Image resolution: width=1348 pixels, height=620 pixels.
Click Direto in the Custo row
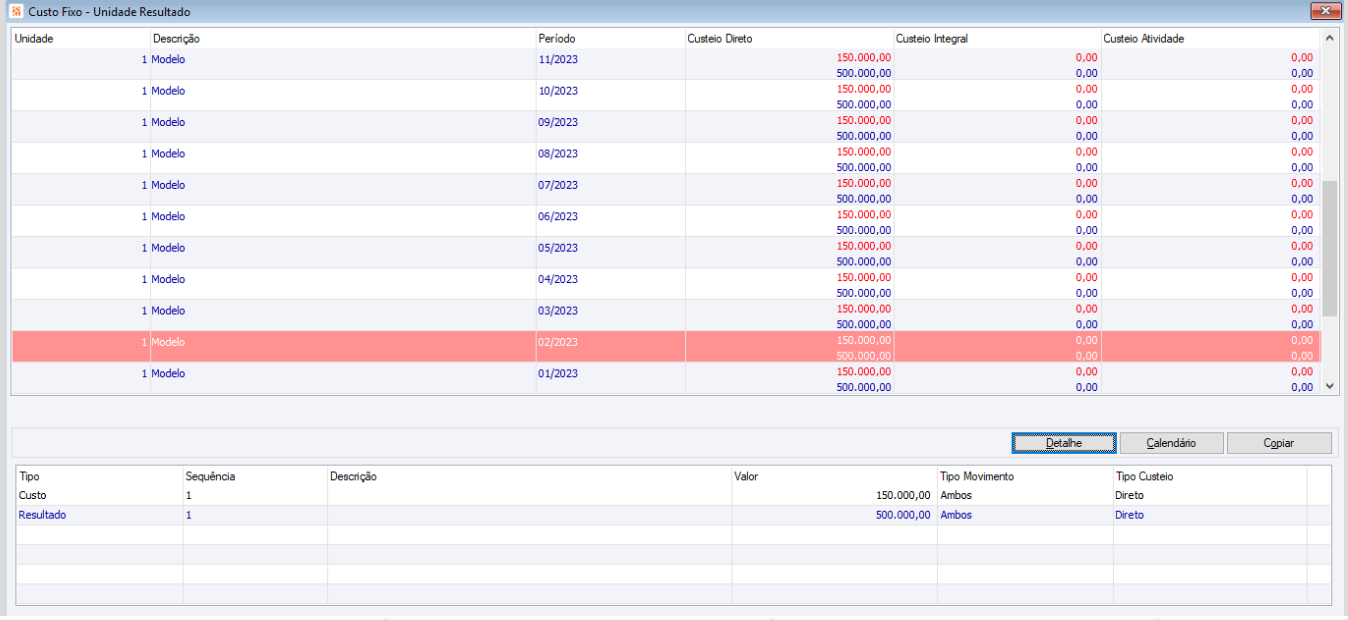(1130, 495)
